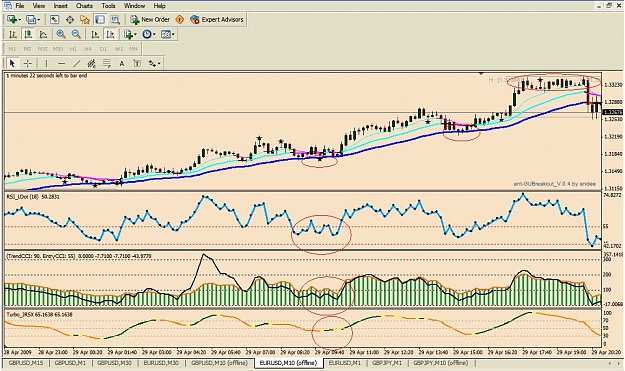Open the View menu
Viewport: 625px width, 371px height.
39,6
